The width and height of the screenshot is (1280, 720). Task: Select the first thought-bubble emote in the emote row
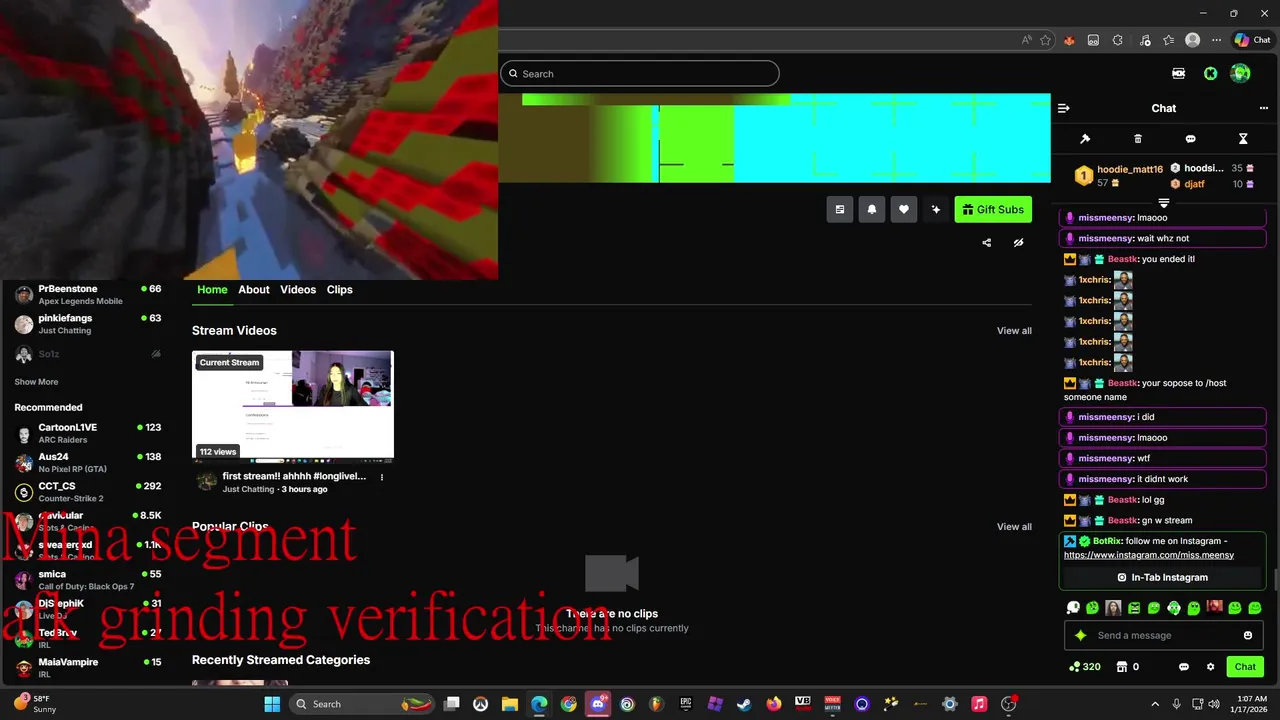click(x=1073, y=608)
